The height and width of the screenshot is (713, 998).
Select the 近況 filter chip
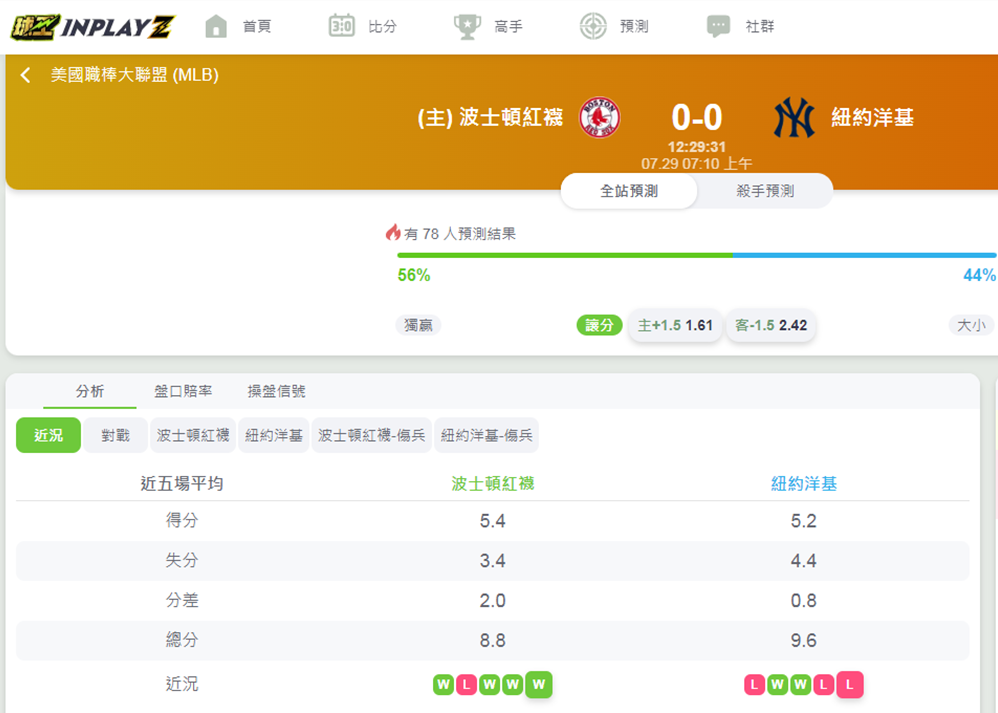coord(48,435)
